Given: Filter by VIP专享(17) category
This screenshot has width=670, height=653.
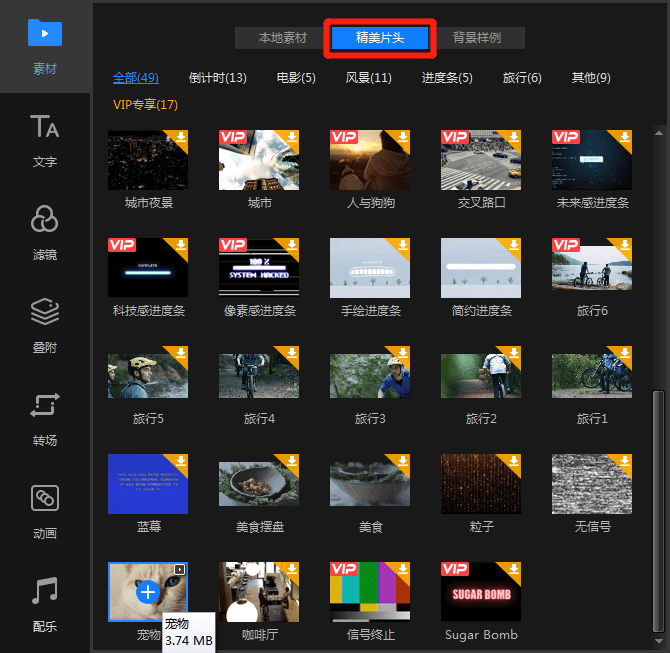Looking at the screenshot, I should pyautogui.click(x=145, y=105).
